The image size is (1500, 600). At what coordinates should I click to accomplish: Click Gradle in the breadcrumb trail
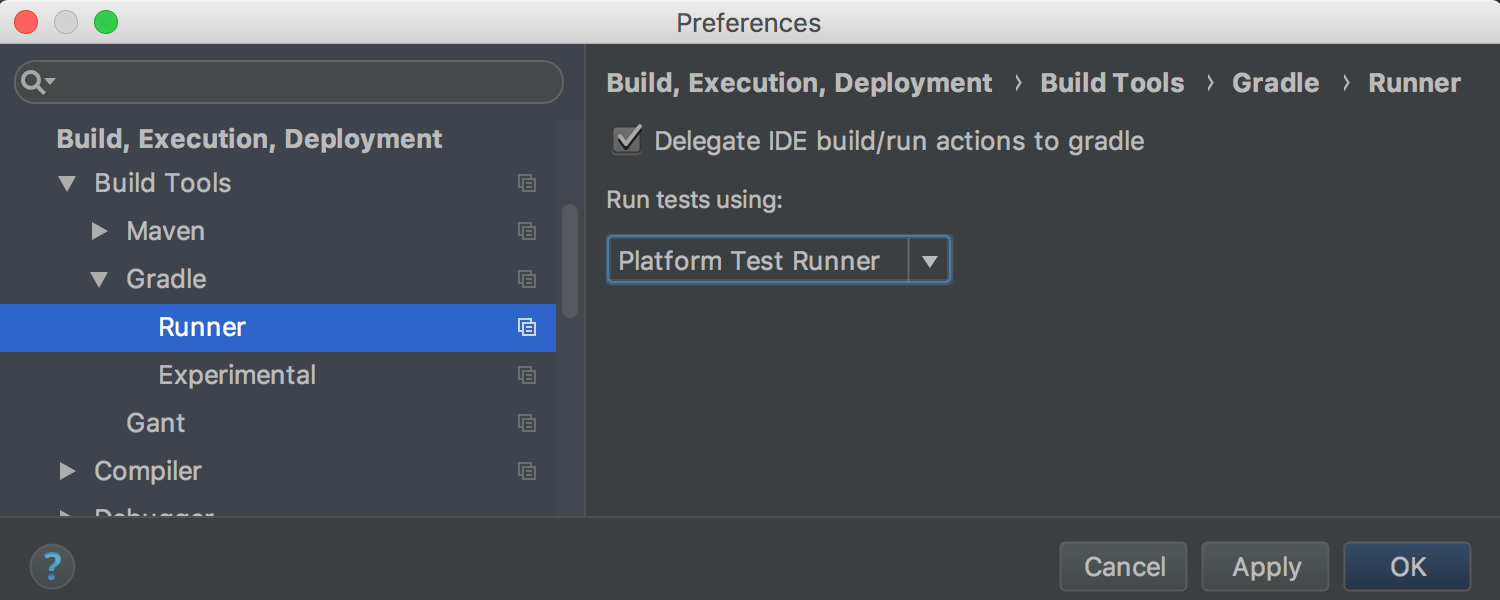pos(1275,82)
